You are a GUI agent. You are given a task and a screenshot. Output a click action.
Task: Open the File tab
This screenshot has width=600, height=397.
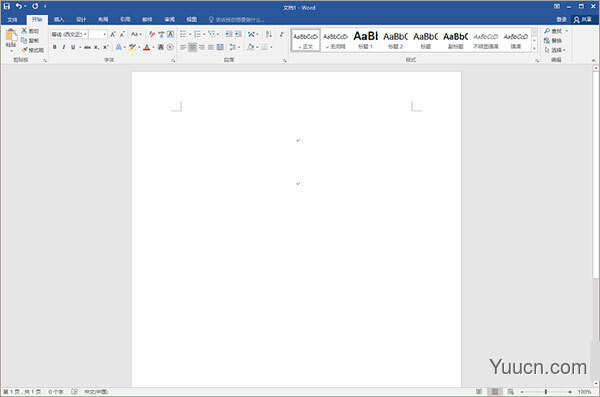click(12, 20)
